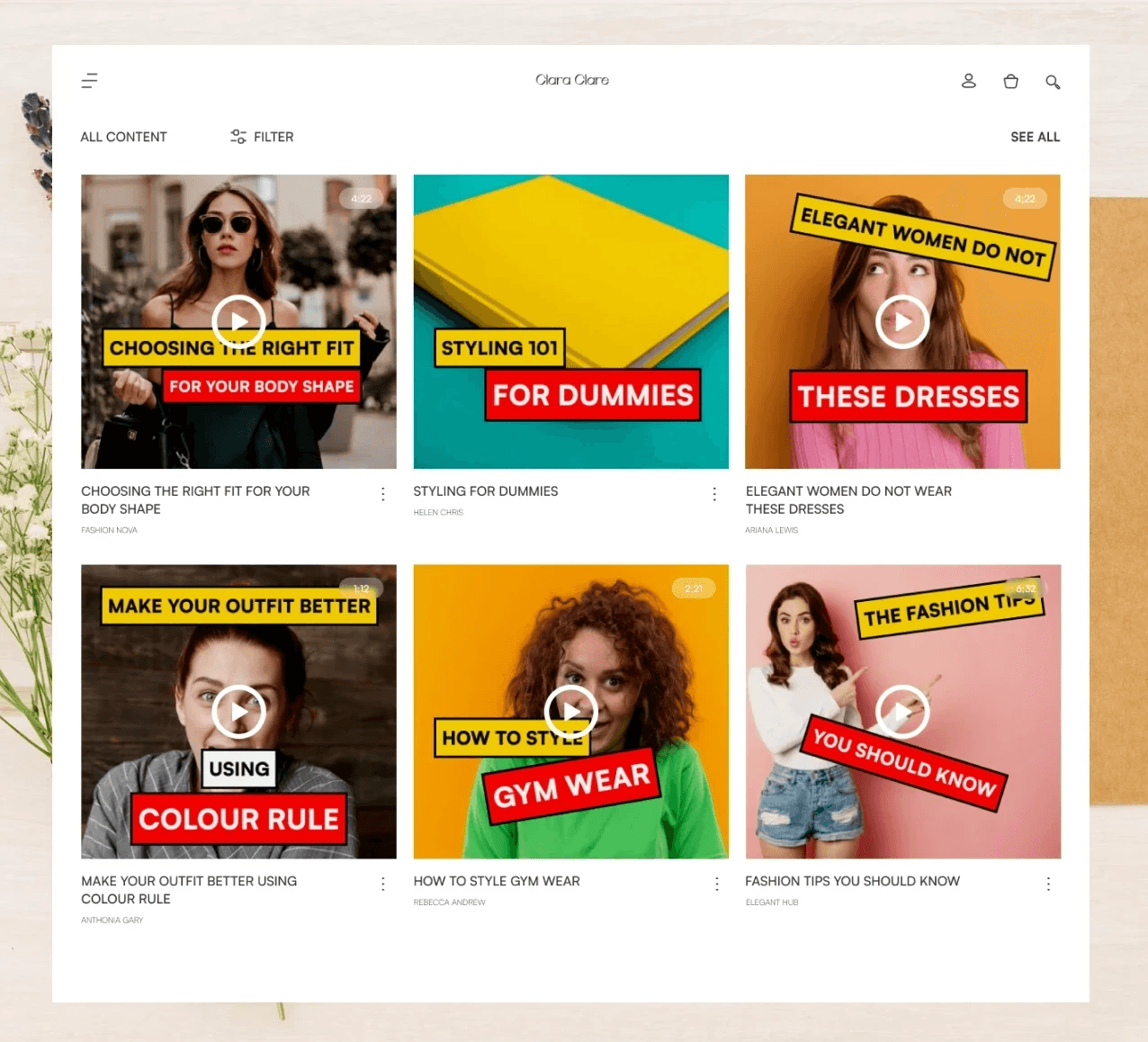Go to Clara Clare logo home
Image resolution: width=1148 pixels, height=1042 pixels.
tap(572, 80)
